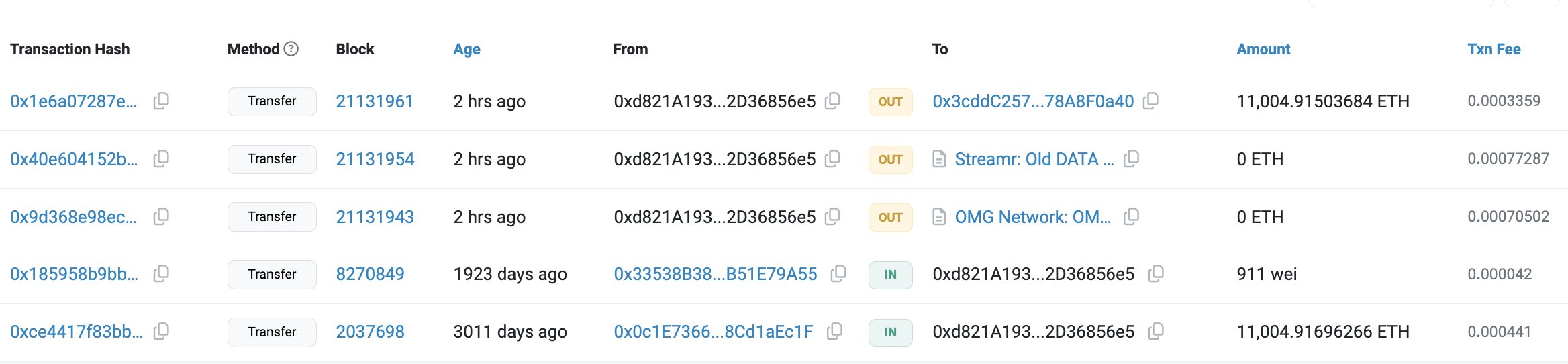Copy transaction hash 0xce4417f83bb
Screen dimensions: 1568x364
point(161,332)
